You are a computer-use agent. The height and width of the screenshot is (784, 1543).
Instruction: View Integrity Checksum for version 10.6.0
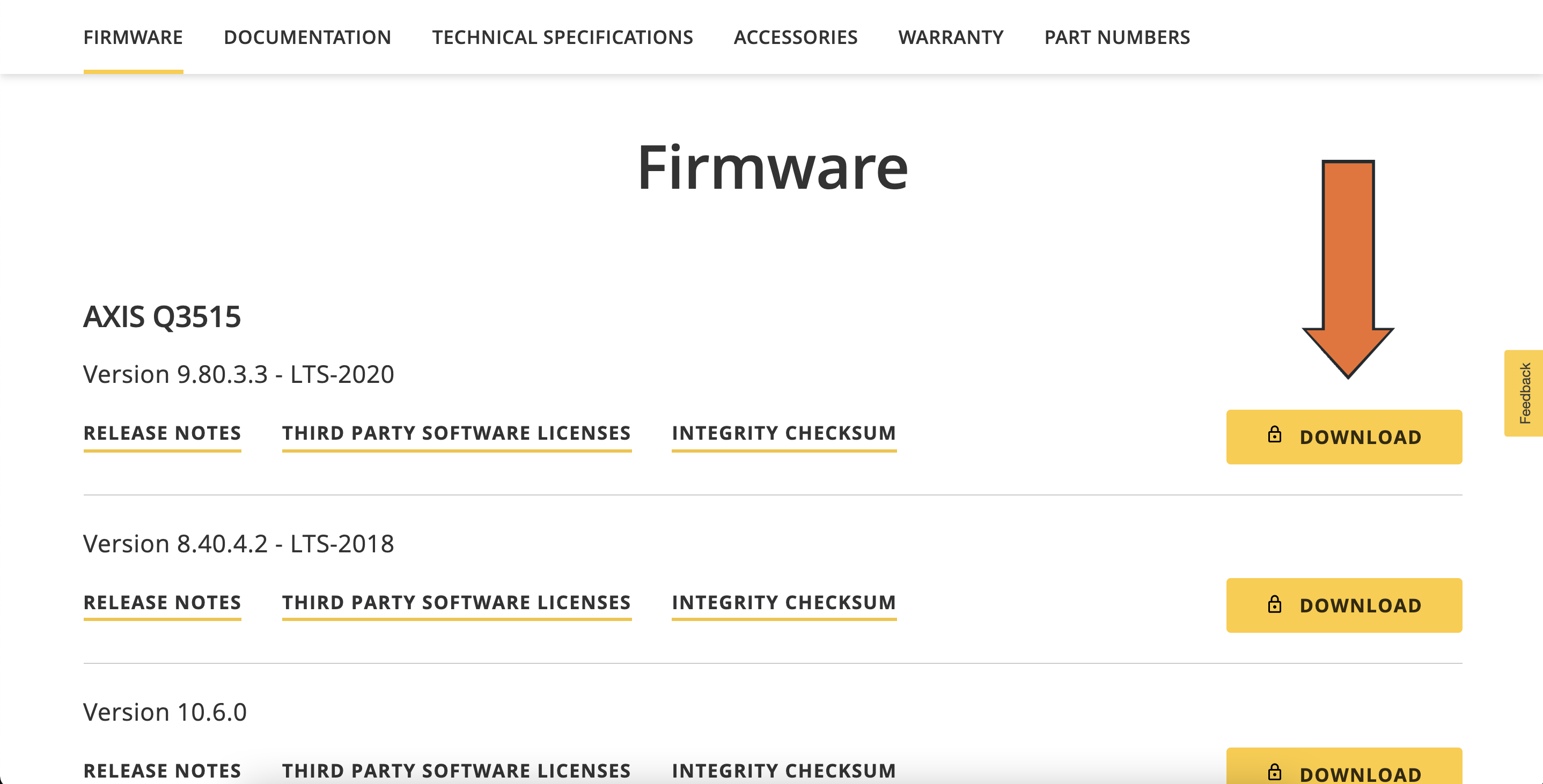click(x=783, y=770)
